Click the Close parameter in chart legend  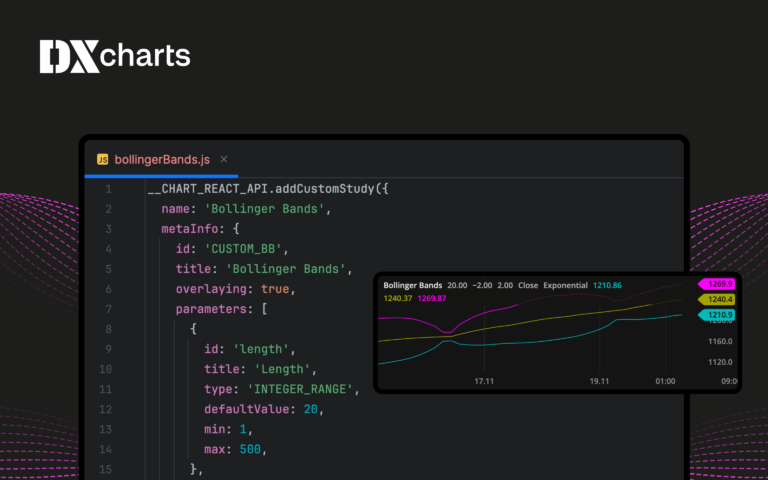pos(528,285)
